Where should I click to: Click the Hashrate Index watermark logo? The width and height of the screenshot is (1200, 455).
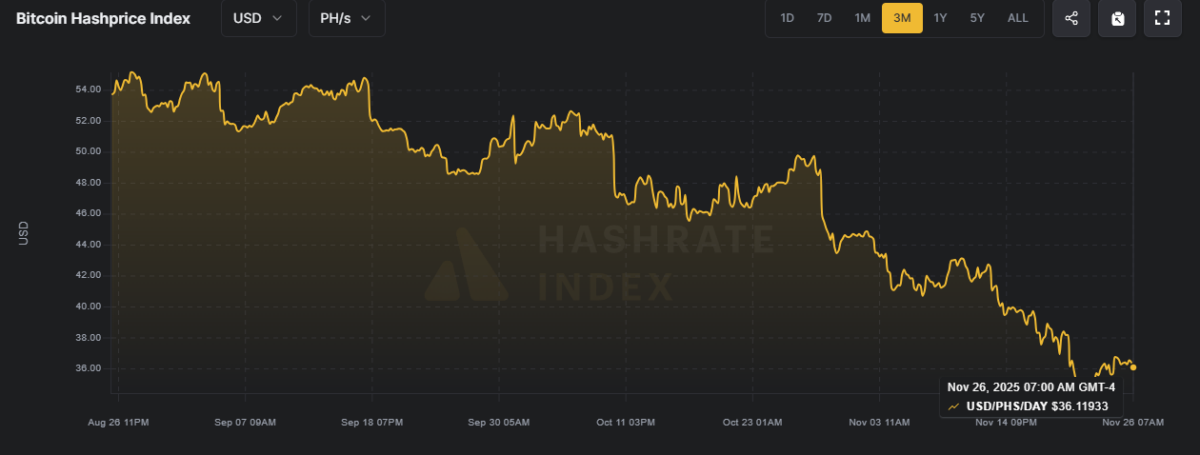[466, 265]
